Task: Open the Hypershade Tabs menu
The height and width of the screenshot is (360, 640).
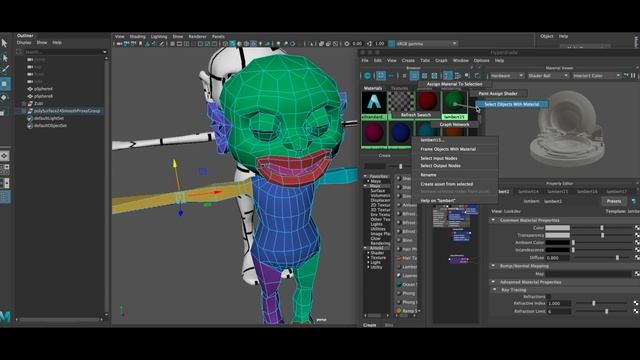Action: tap(425, 60)
